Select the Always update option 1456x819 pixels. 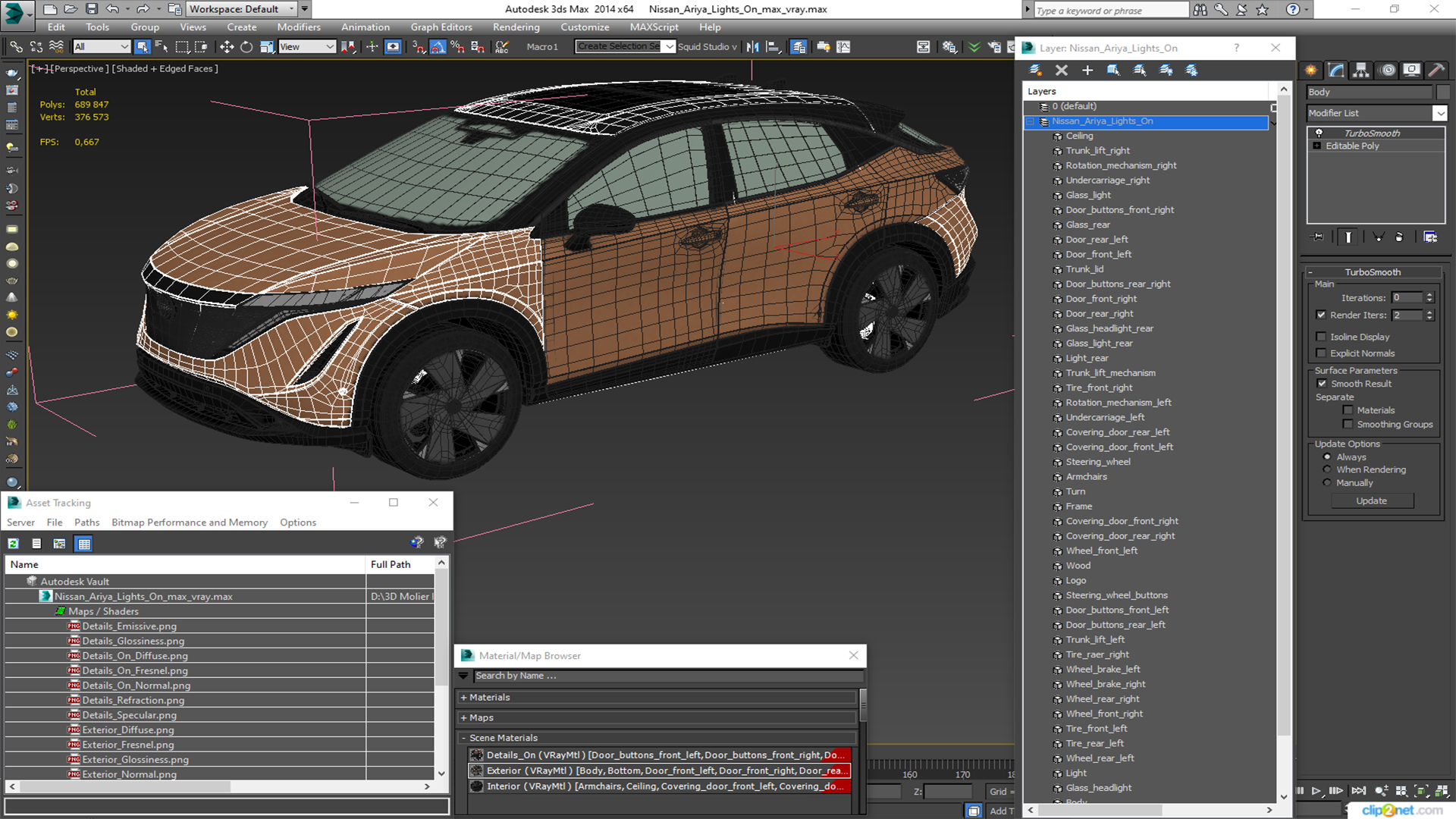pos(1327,457)
